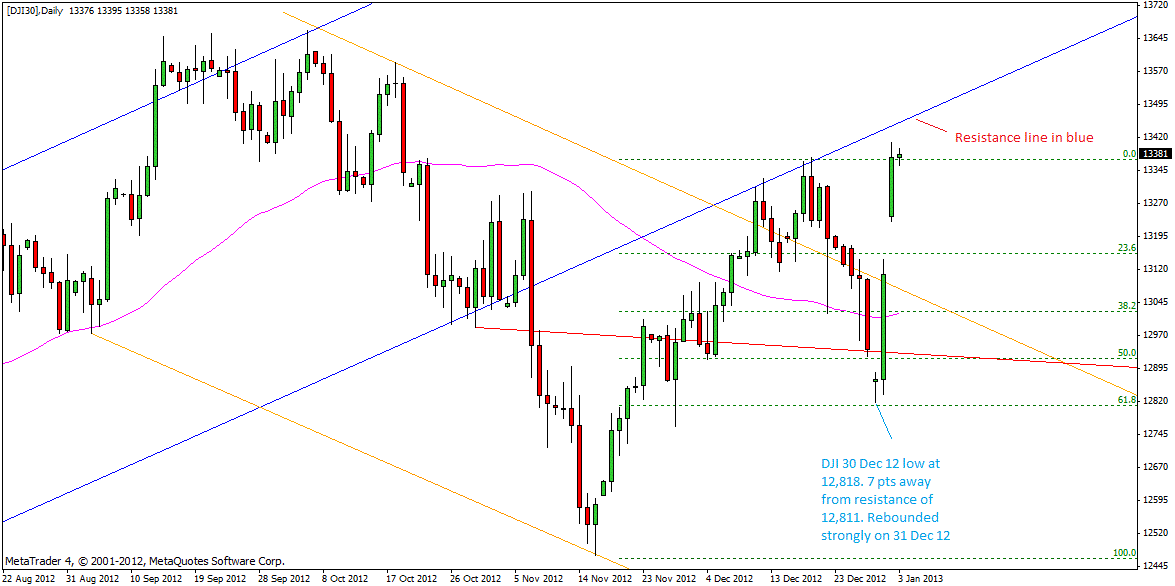Click the 'Resistance line in blue' annotation
Image resolution: width=1175 pixels, height=586 pixels.
pos(1024,138)
